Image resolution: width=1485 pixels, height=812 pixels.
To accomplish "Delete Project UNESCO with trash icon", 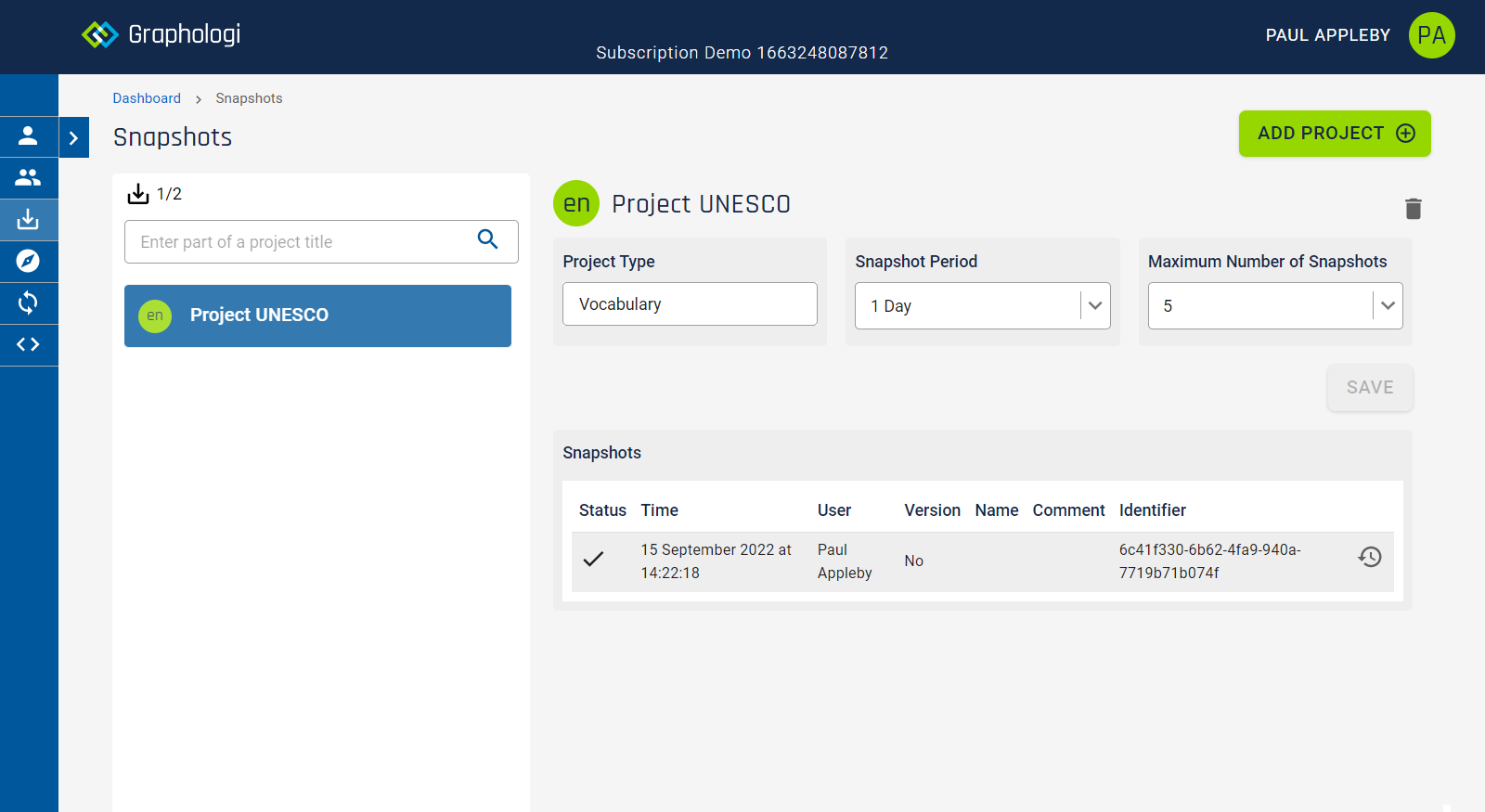I will [x=1414, y=209].
